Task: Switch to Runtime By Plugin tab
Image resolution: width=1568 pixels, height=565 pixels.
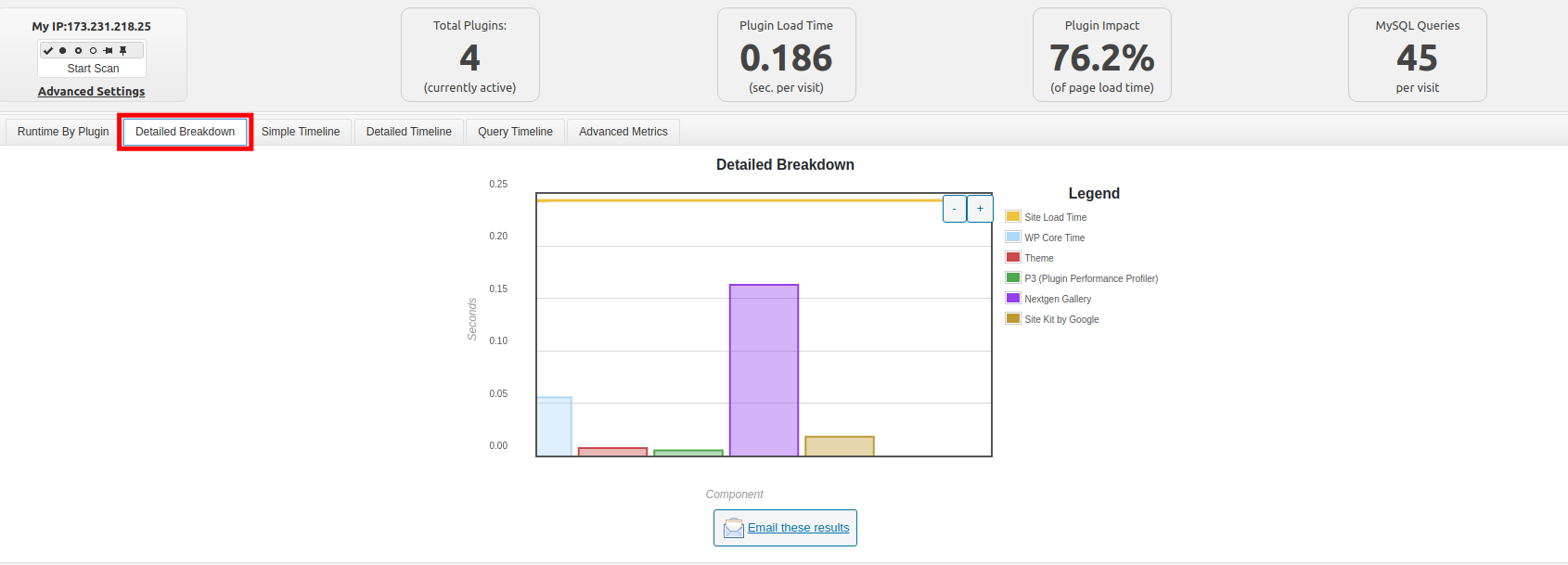Action: pyautogui.click(x=63, y=132)
